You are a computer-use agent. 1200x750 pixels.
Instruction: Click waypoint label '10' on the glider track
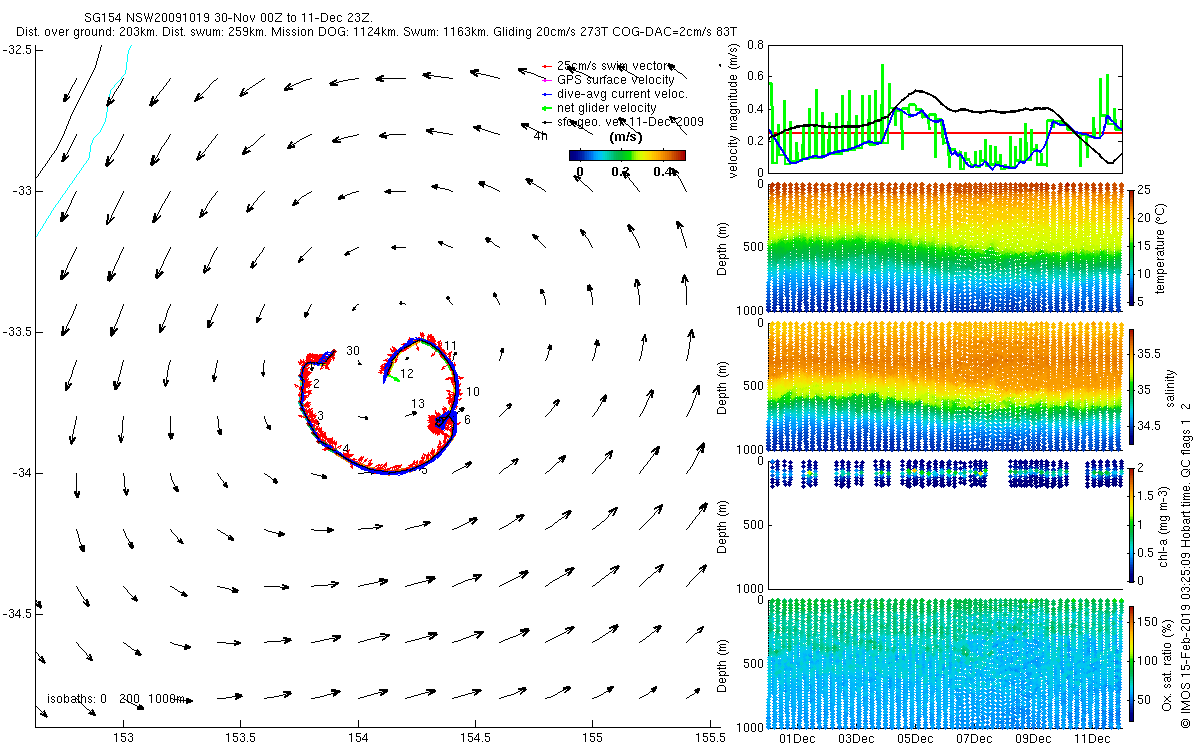click(473, 391)
